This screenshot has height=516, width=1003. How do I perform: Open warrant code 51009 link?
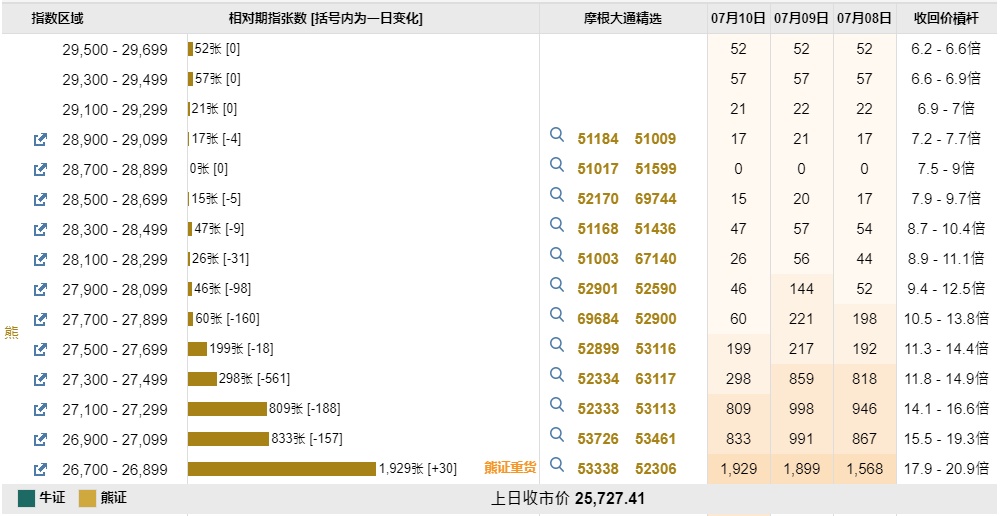655,139
